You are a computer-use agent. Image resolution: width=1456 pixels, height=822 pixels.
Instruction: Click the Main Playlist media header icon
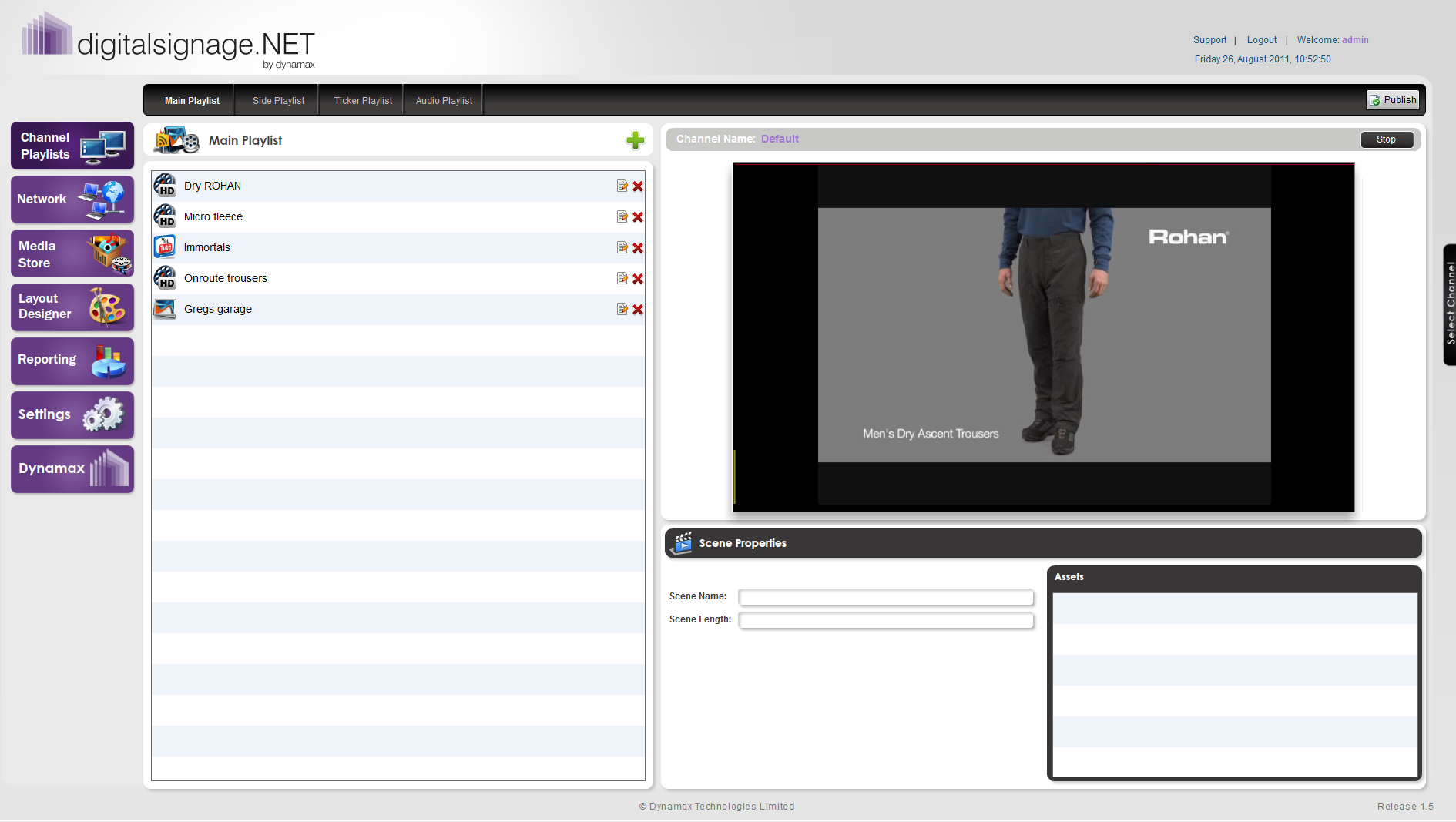tap(176, 140)
